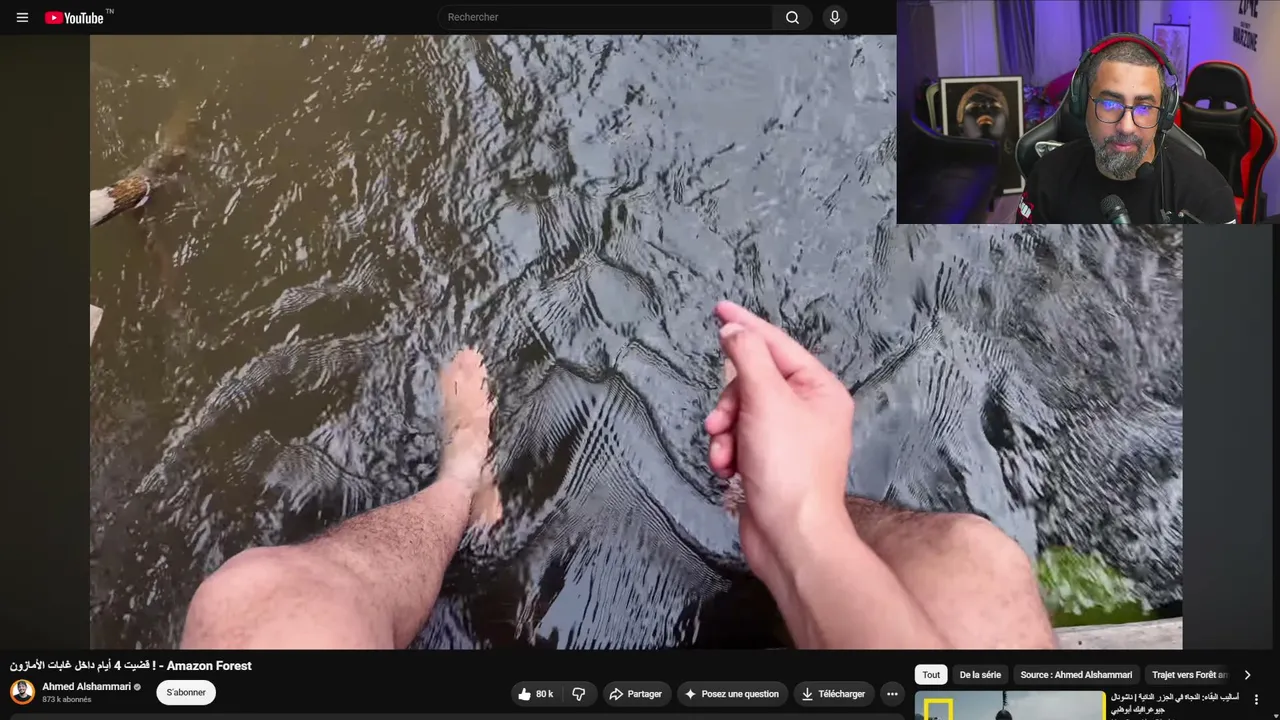Viewport: 1280px width, 720px height.
Task: Select the Trajet vers Forêt chip
Action: [1189, 675]
